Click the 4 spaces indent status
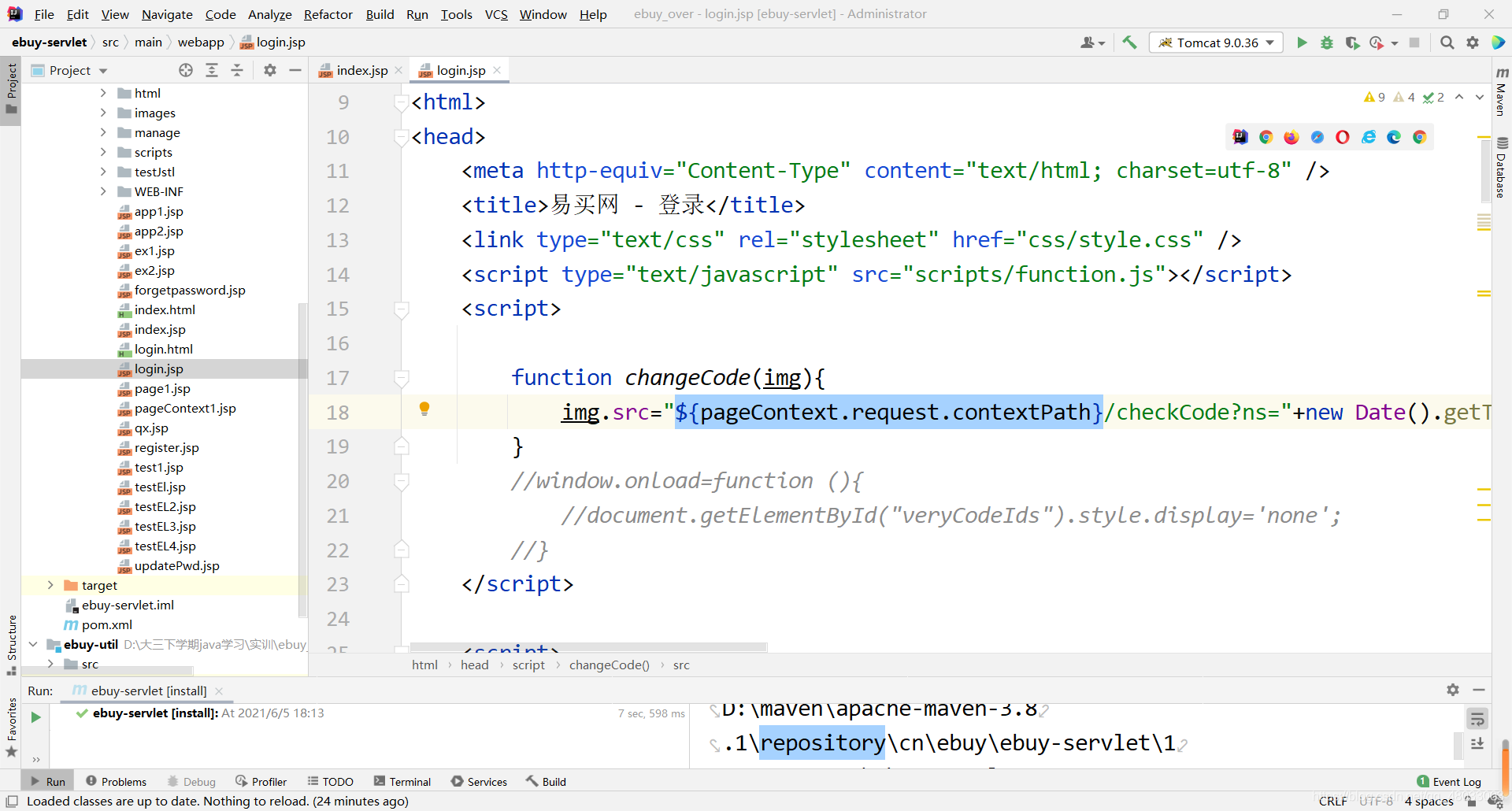 [1429, 801]
